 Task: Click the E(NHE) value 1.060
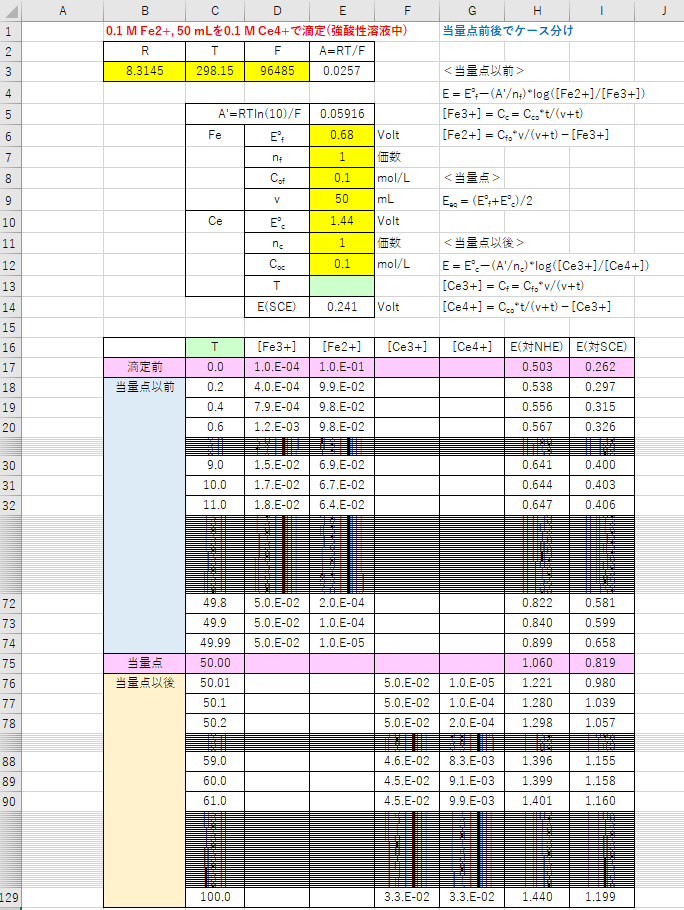[x=537, y=663]
